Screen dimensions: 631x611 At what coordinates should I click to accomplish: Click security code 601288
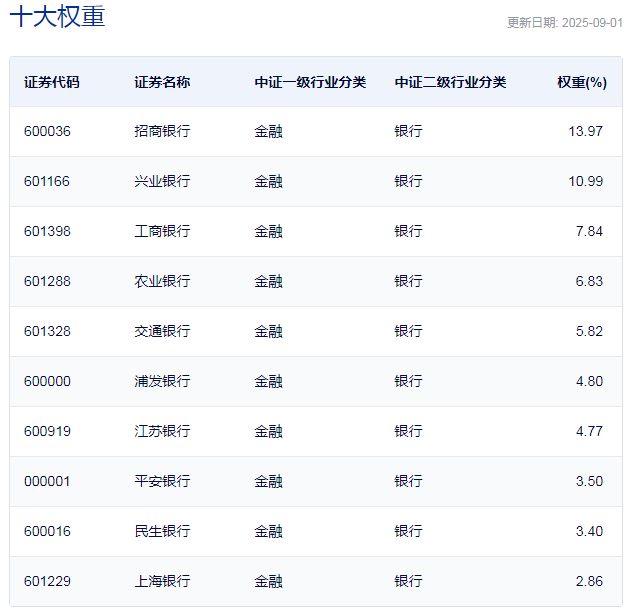click(x=47, y=281)
